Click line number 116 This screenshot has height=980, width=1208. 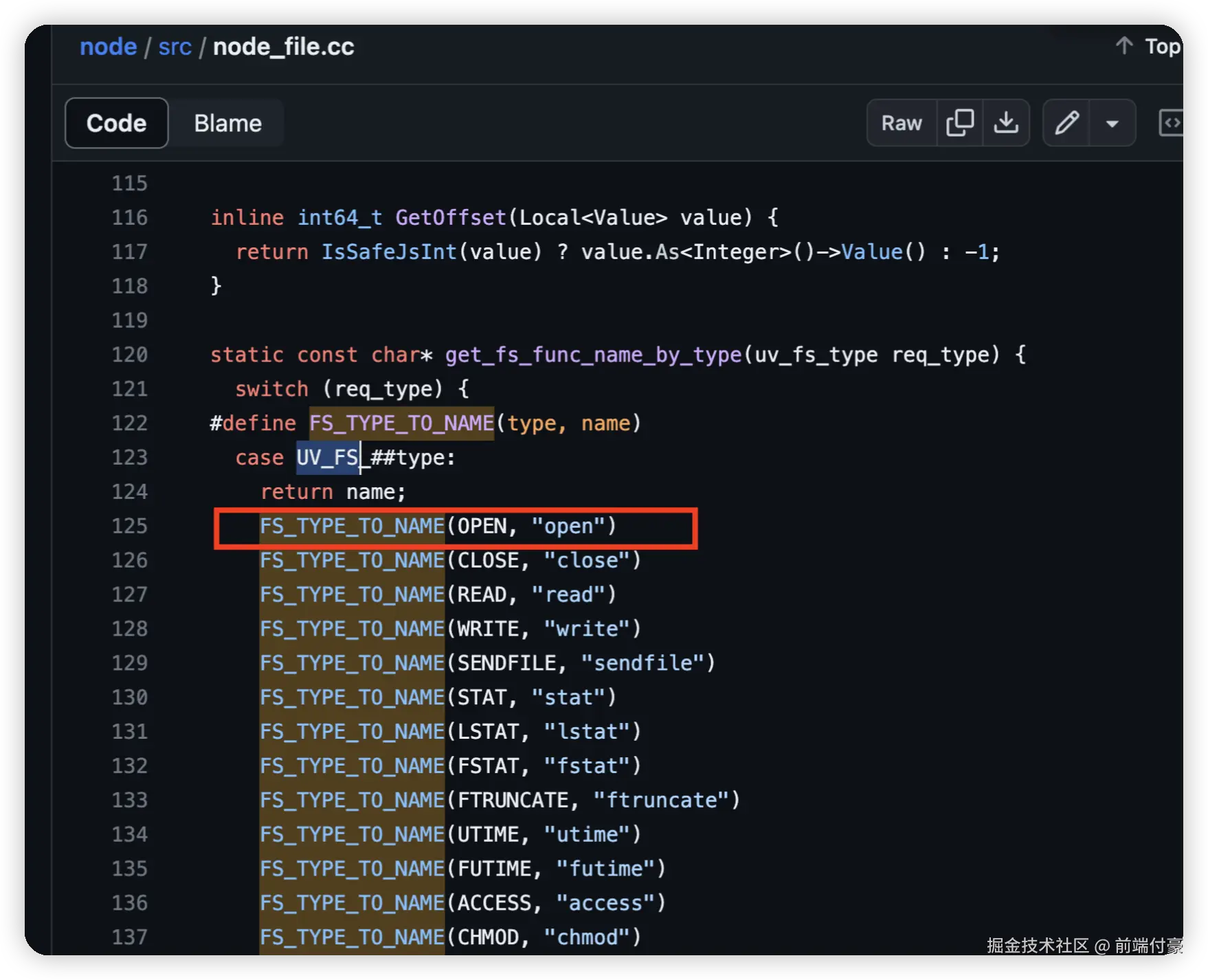coord(130,218)
